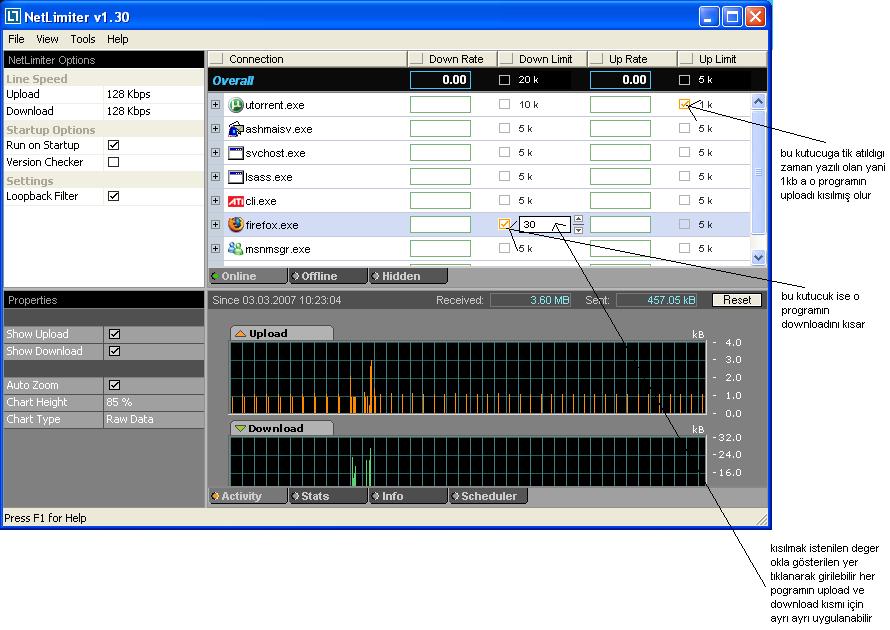Open the View menu
Viewport: 890px width, 630px height.
47,39
